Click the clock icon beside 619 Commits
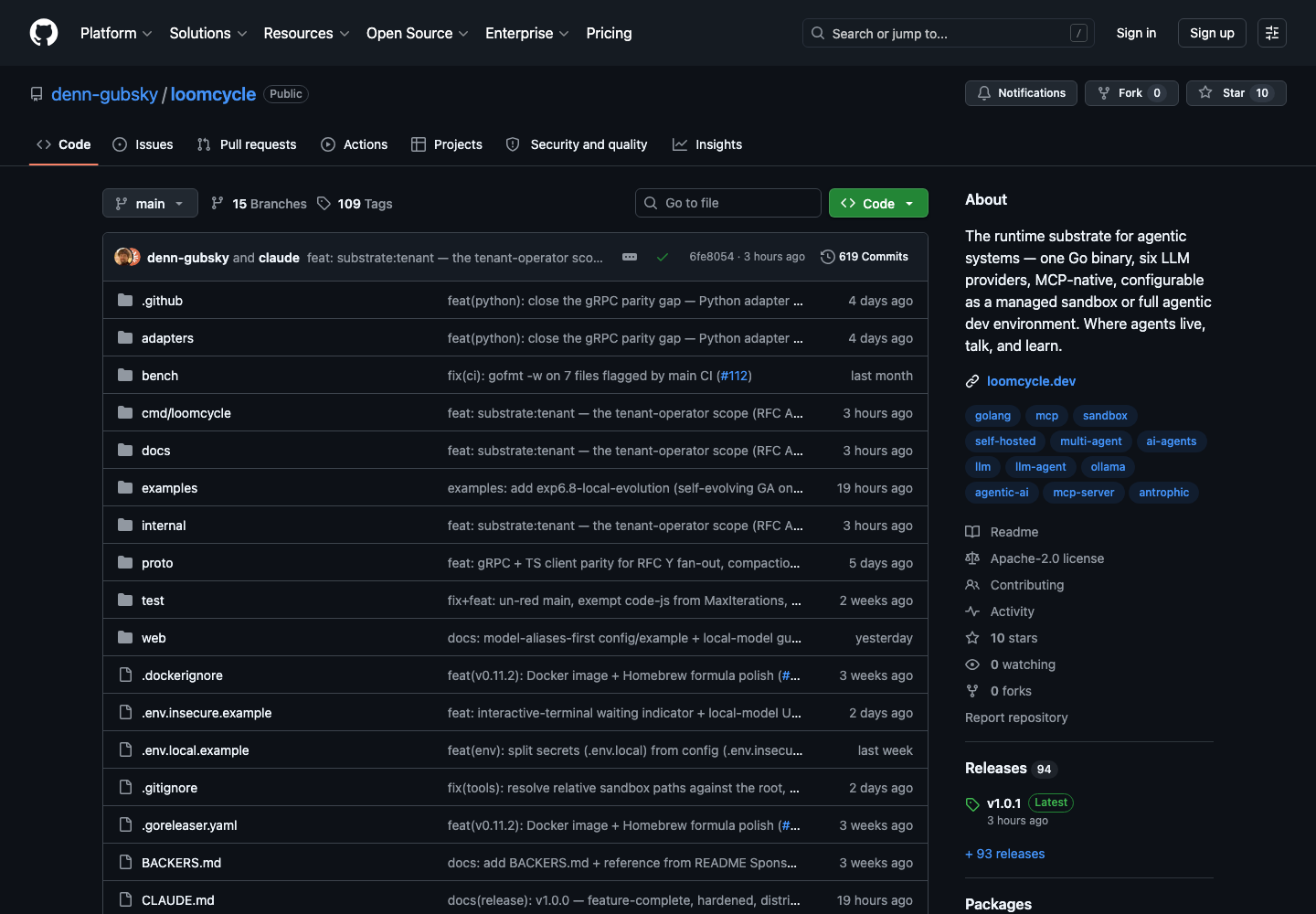1316x914 pixels. (x=828, y=257)
